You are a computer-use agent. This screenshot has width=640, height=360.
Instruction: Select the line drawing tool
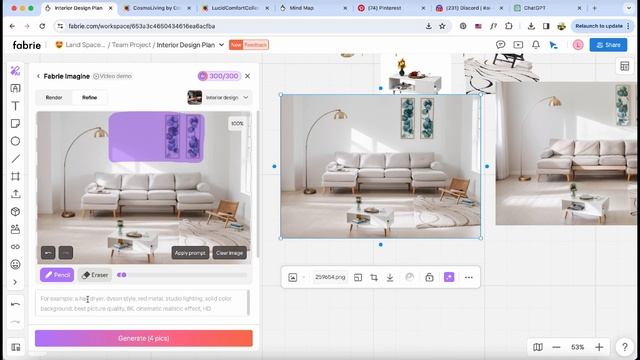point(16,159)
